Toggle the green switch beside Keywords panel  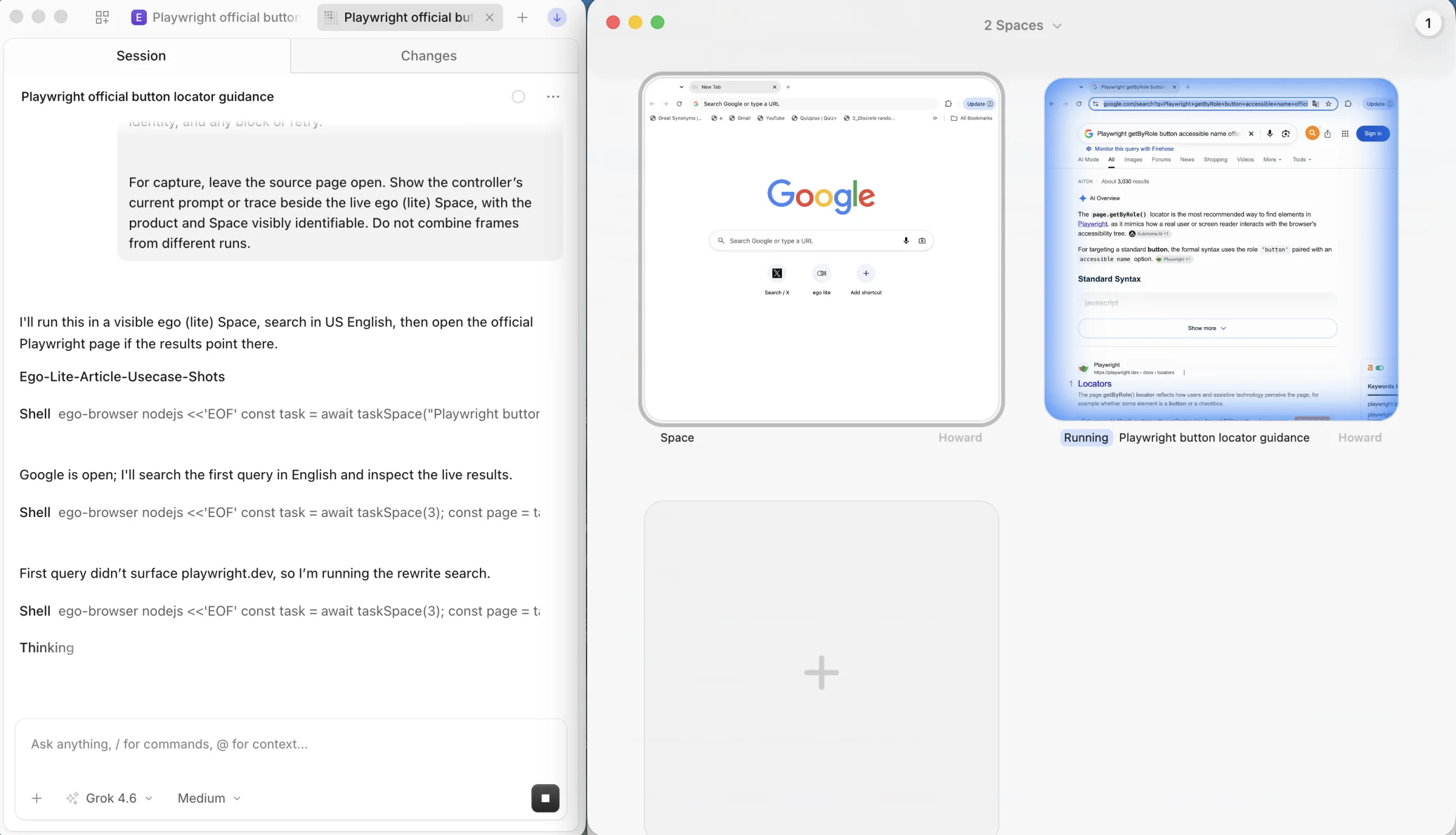tap(1380, 368)
